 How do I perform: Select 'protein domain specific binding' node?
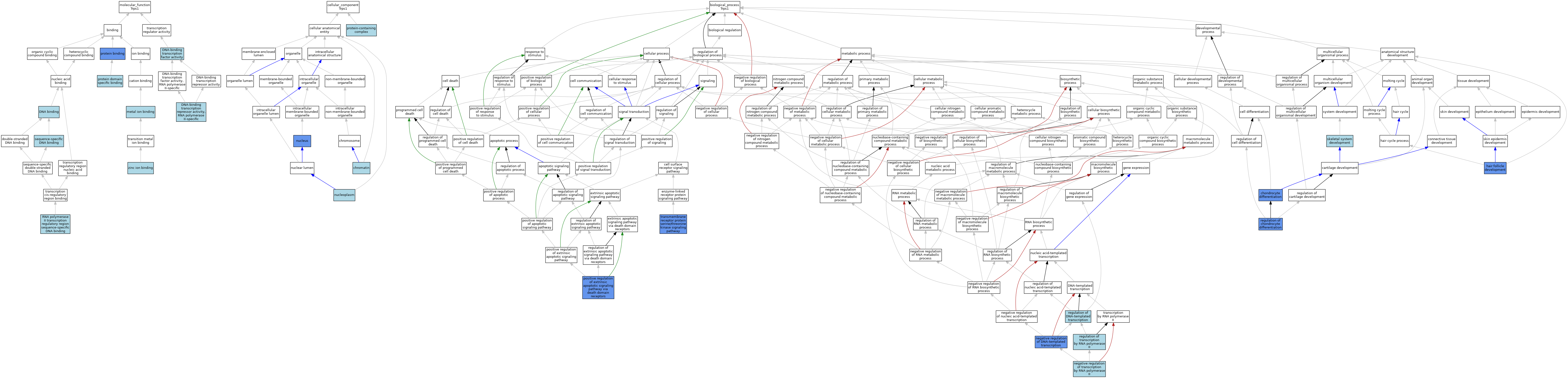click(110, 81)
